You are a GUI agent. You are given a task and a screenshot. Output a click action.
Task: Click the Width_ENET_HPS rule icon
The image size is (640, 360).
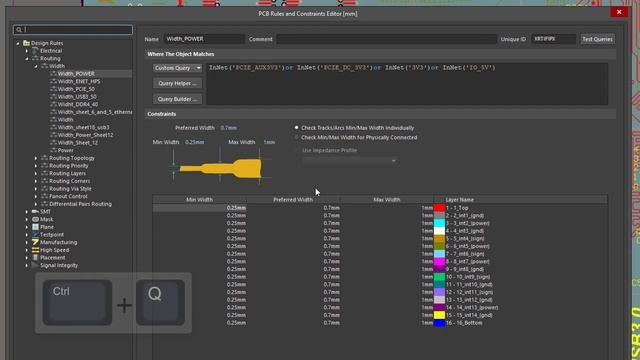[53, 81]
